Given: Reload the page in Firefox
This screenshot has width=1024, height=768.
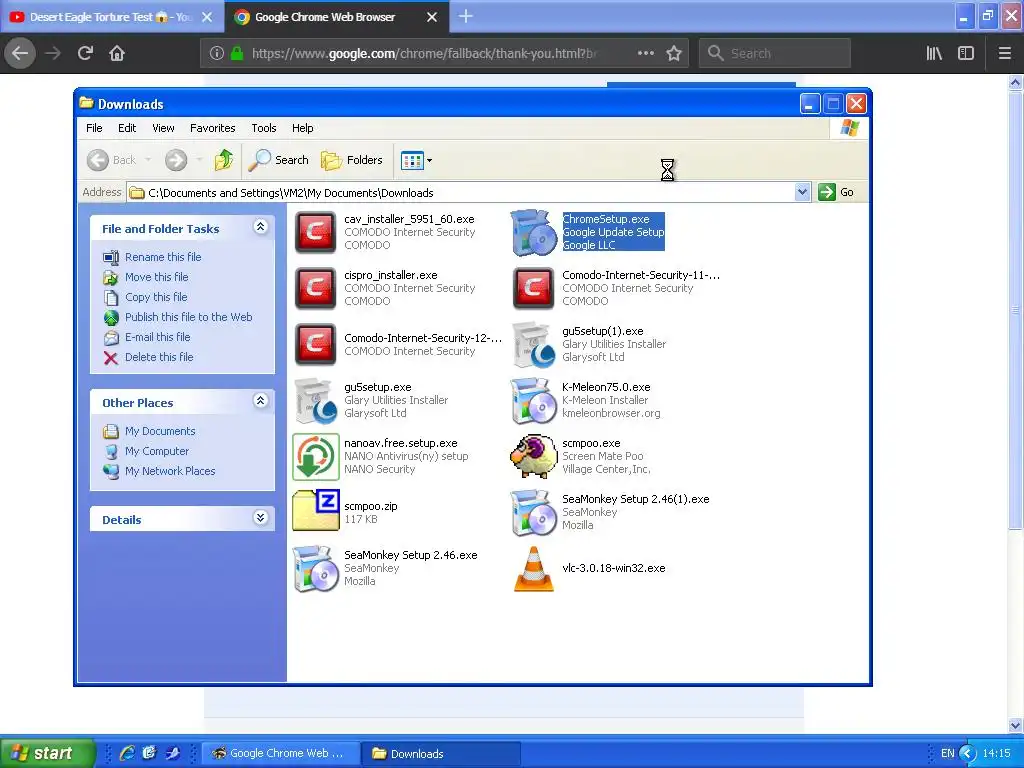Looking at the screenshot, I should click(x=86, y=53).
